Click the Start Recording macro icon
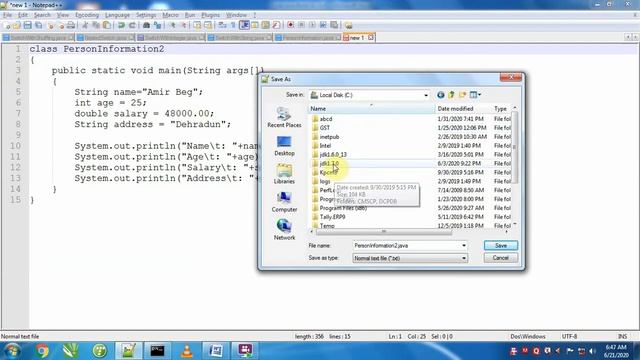 click(290, 25)
